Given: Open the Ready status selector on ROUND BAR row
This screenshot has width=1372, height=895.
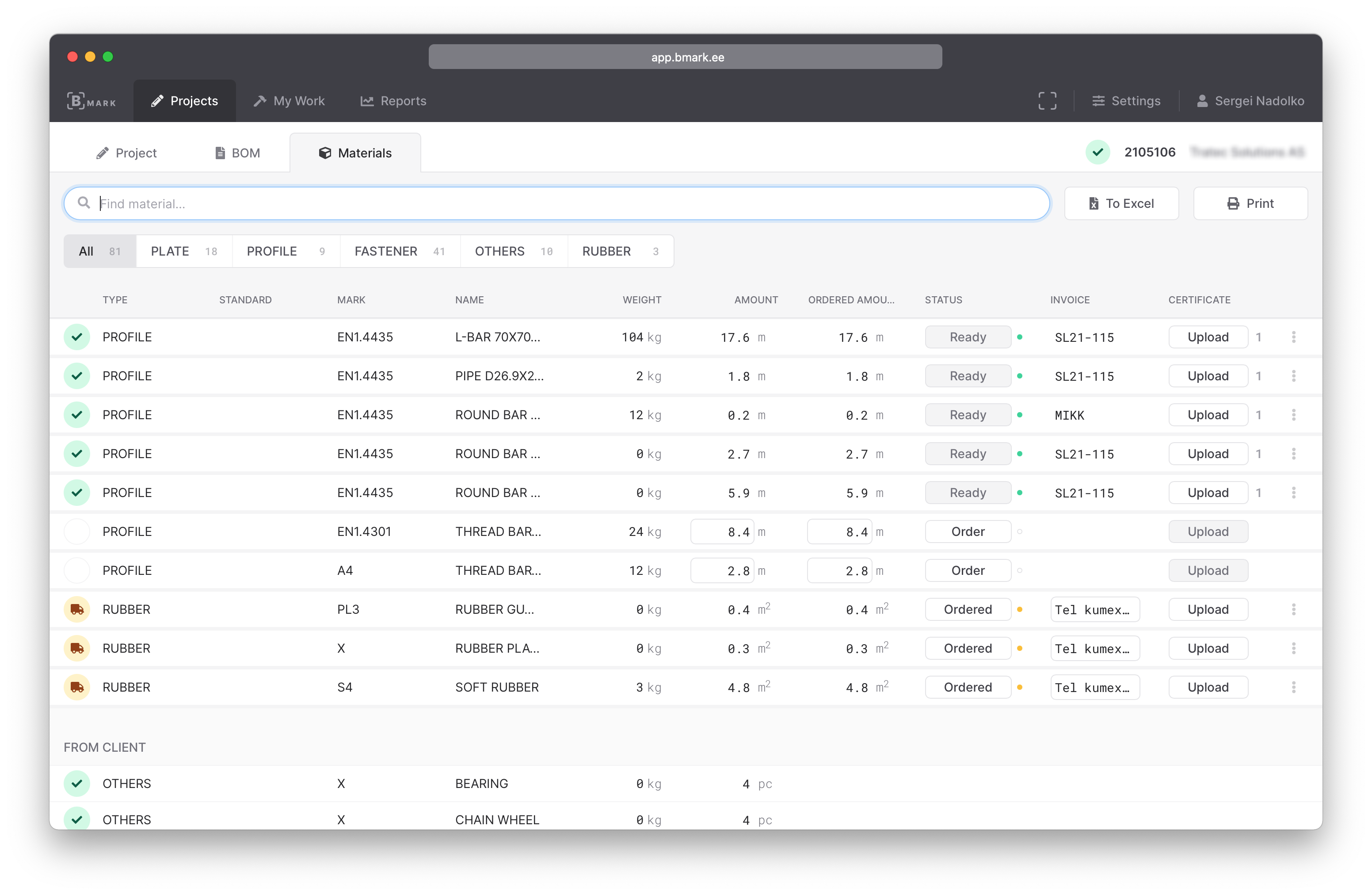Looking at the screenshot, I should tap(968, 415).
